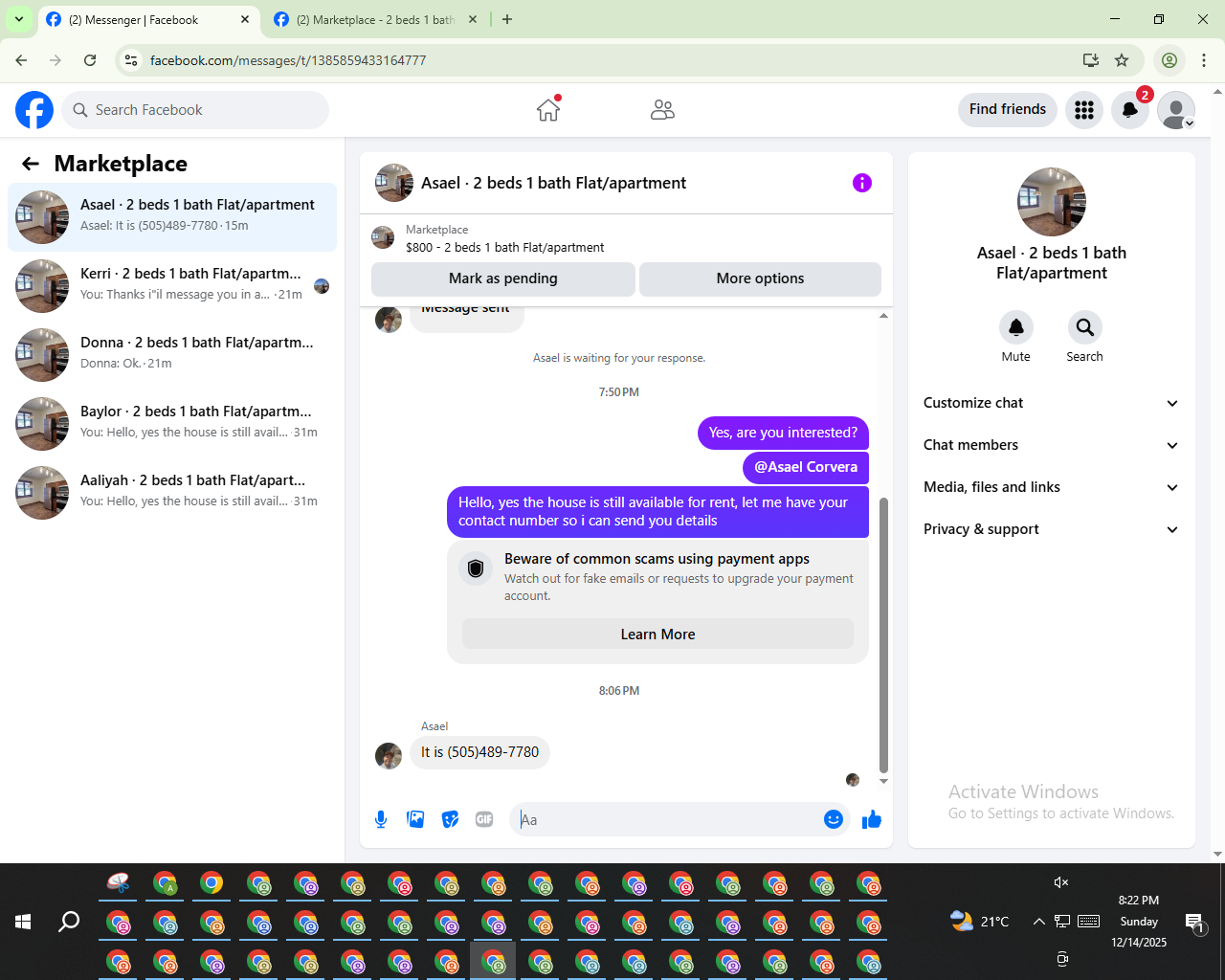Screen dimensions: 1225x980
Task: Open the Chrome tab search dropdown
Action: [x=19, y=19]
